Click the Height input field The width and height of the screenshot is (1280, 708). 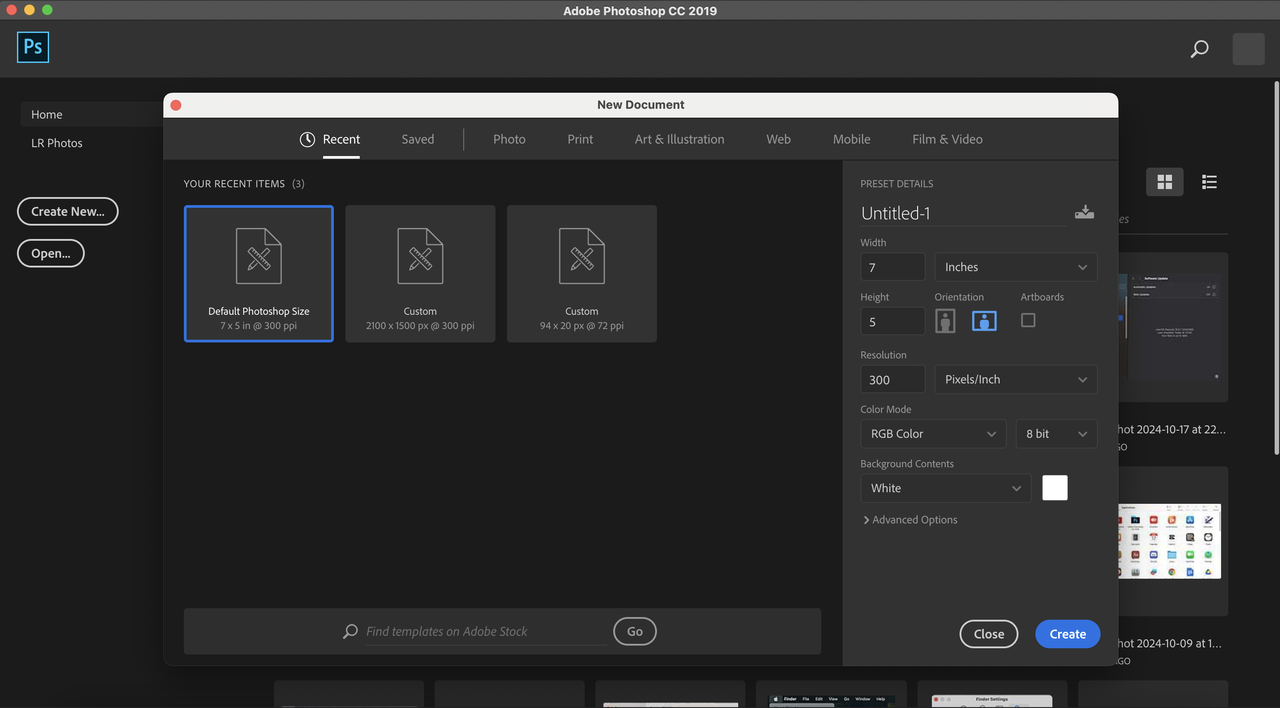pos(892,322)
